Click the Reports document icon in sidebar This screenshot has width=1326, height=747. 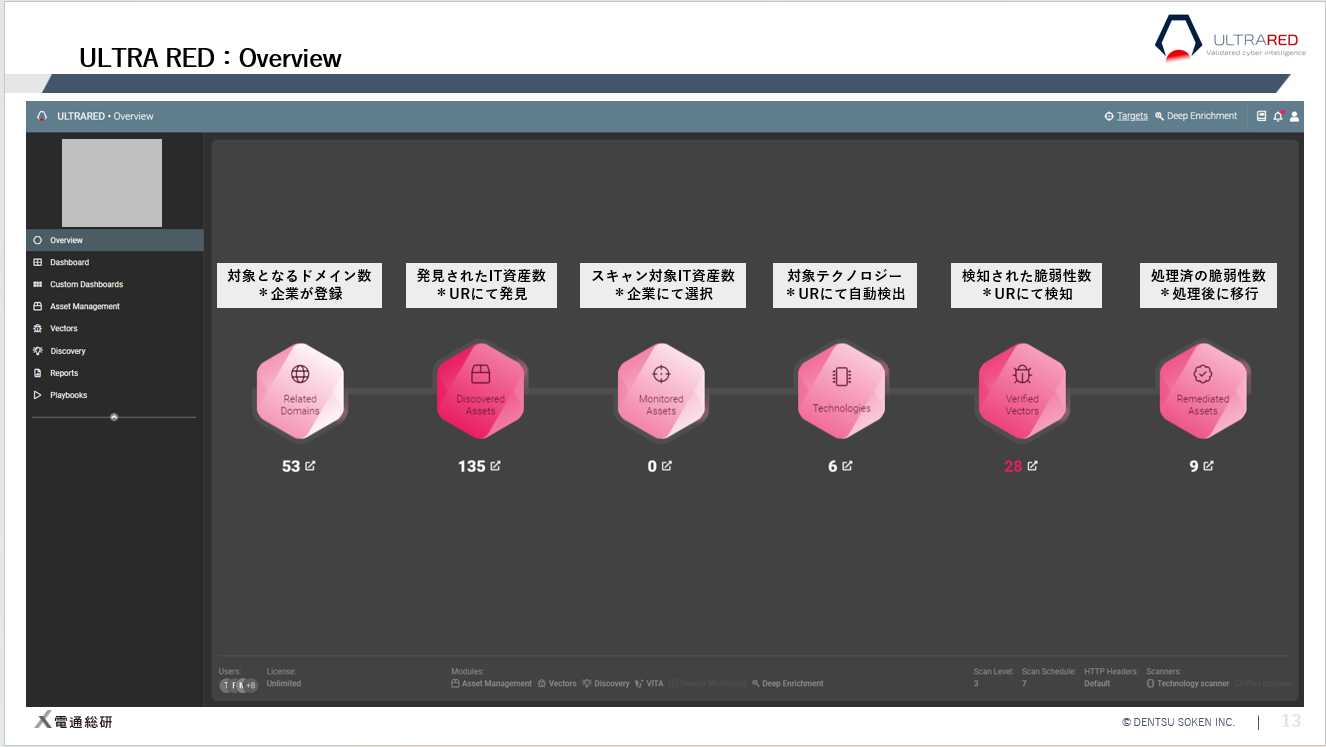[38, 373]
